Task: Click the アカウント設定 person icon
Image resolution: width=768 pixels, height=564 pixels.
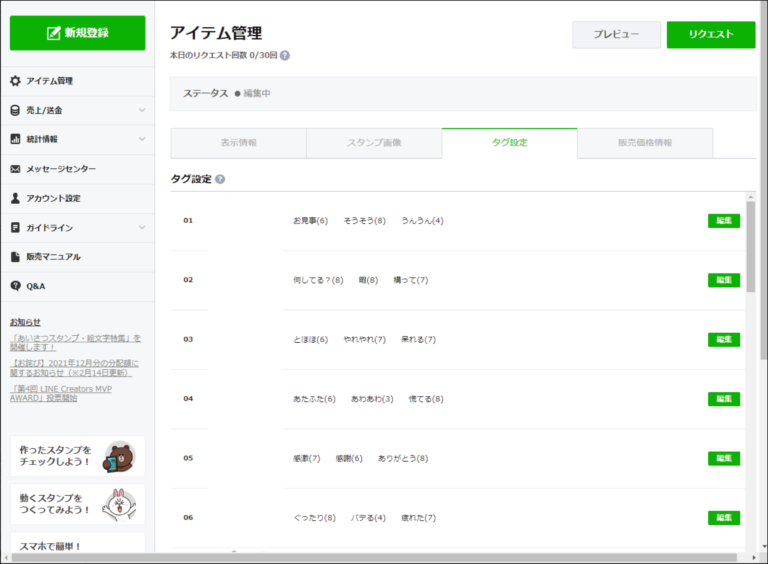Action: 16,198
